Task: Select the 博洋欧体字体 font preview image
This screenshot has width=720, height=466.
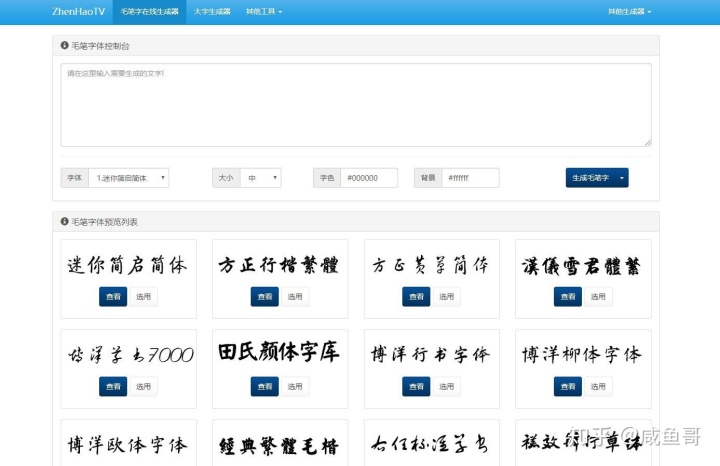Action: click(128, 445)
